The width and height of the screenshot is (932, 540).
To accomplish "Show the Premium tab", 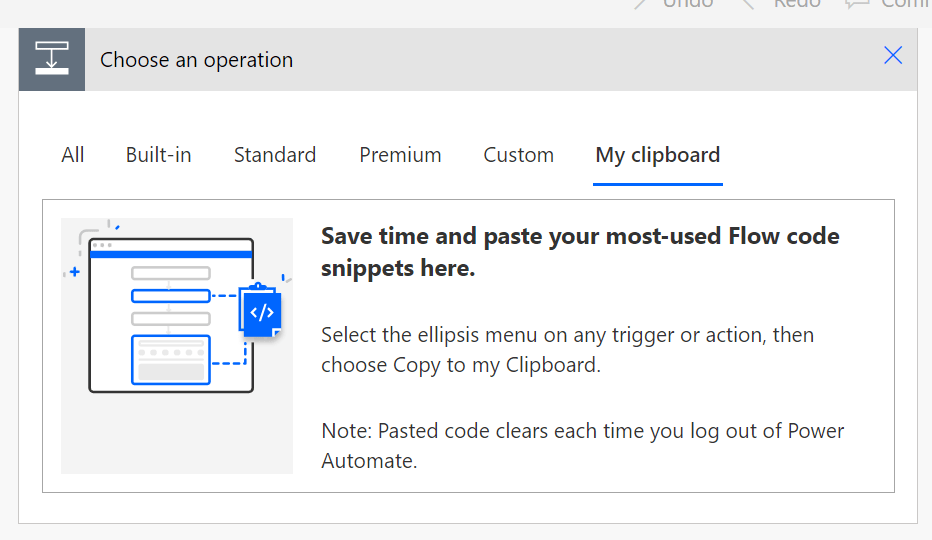I will pyautogui.click(x=400, y=155).
